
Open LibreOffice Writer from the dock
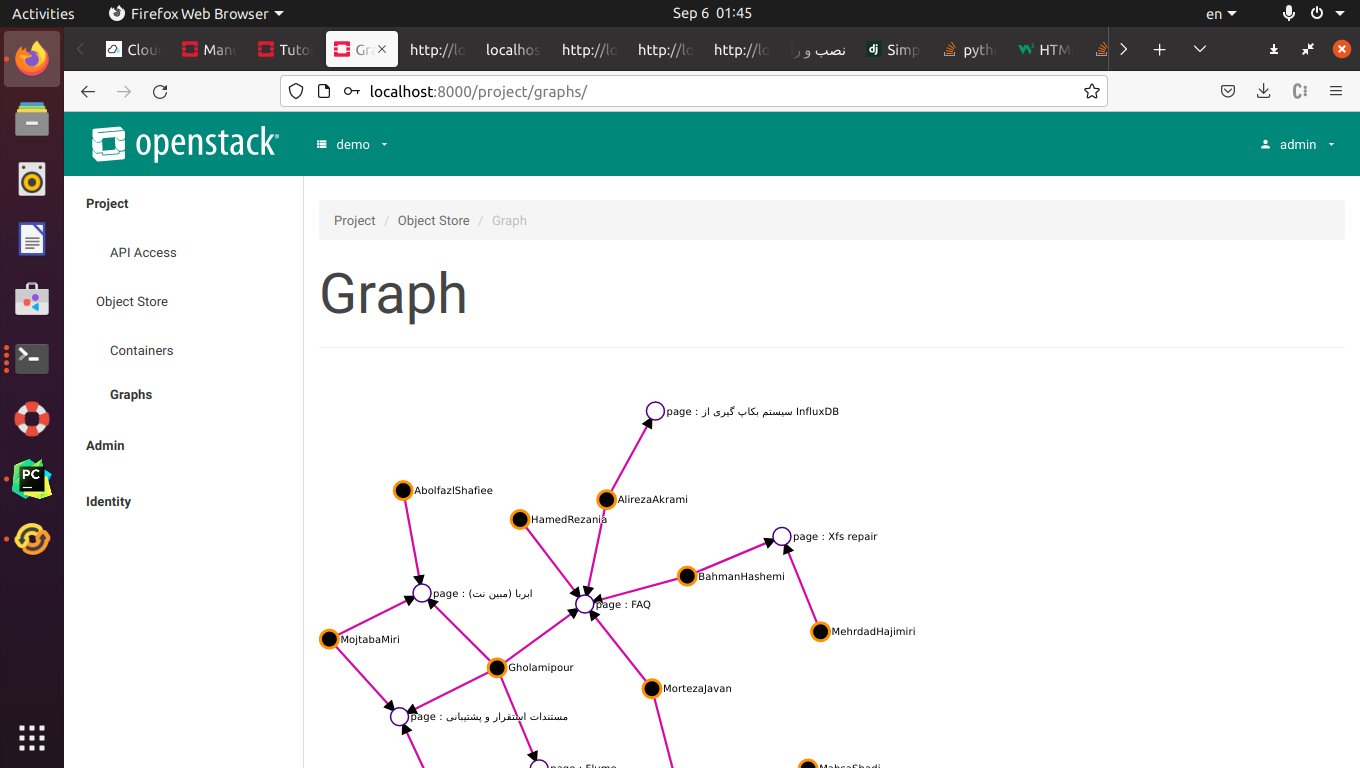point(32,239)
